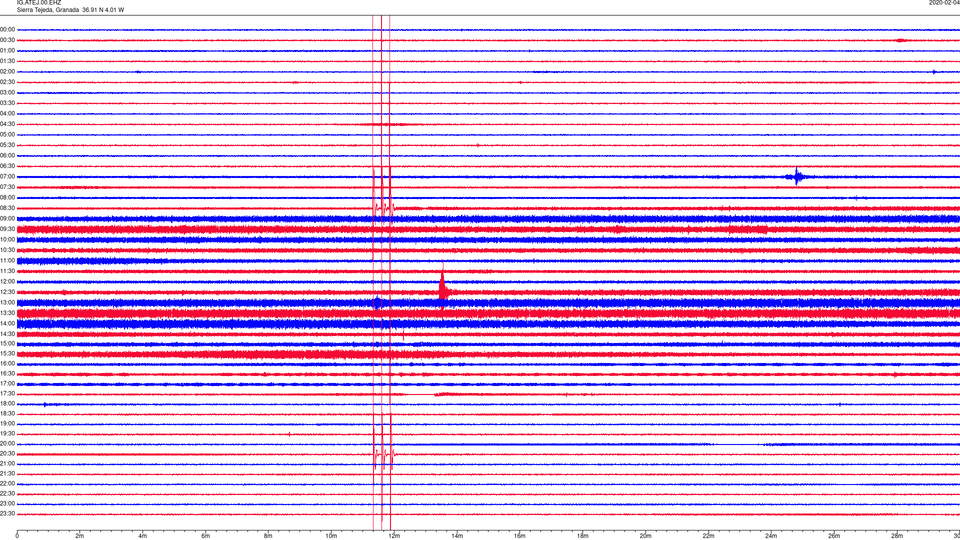Select the 10:30 trace time label
The height and width of the screenshot is (540, 960).
pyautogui.click(x=8, y=250)
